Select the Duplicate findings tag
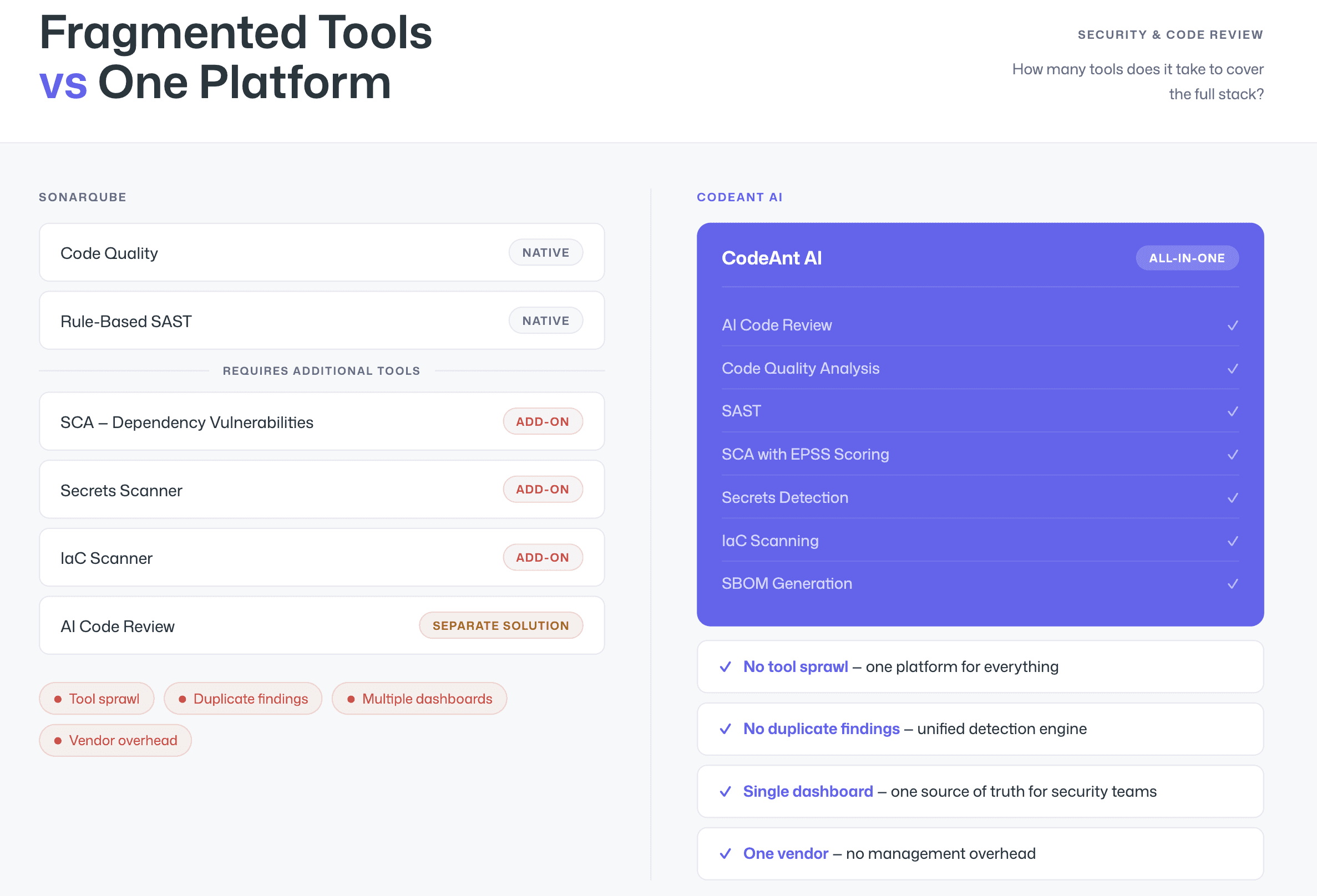The width and height of the screenshot is (1317, 896). coord(243,699)
